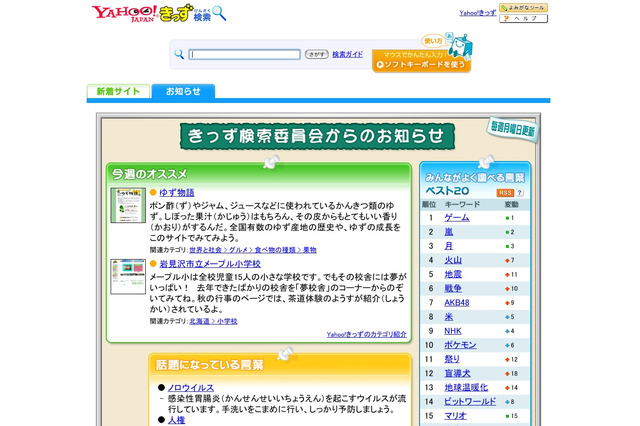Select ranking keyword 地震
Image resolution: width=640 pixels, height=426 pixels.
(453, 275)
